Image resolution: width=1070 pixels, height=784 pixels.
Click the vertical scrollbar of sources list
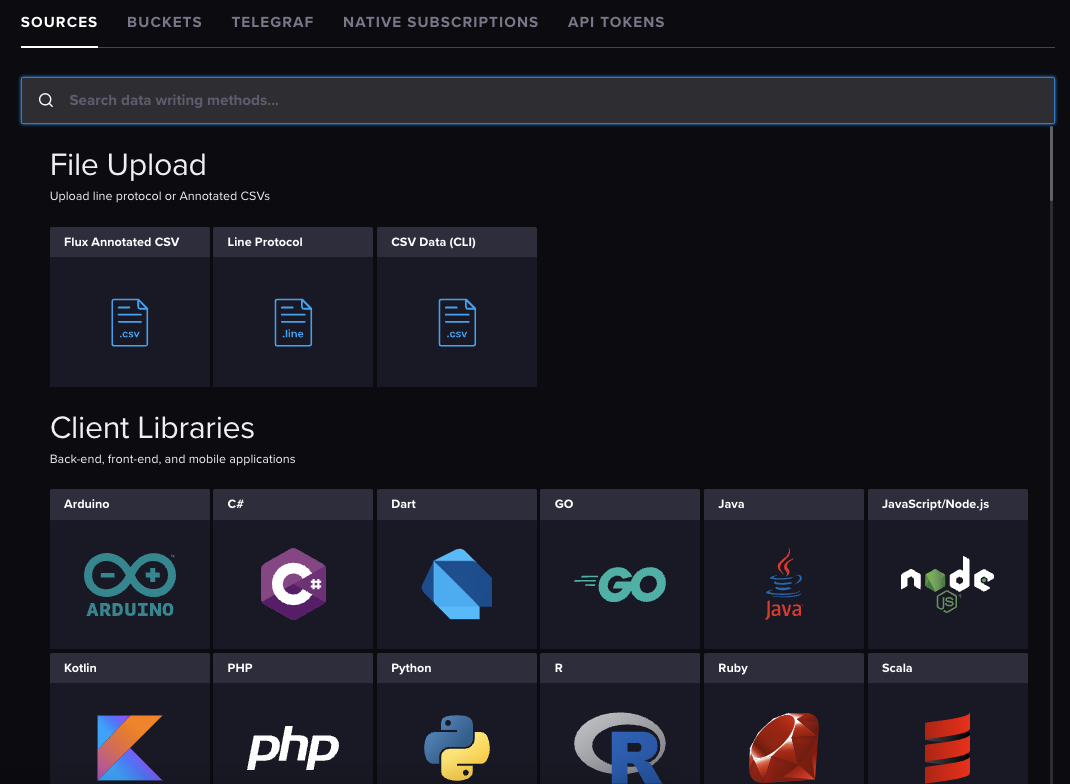1051,164
